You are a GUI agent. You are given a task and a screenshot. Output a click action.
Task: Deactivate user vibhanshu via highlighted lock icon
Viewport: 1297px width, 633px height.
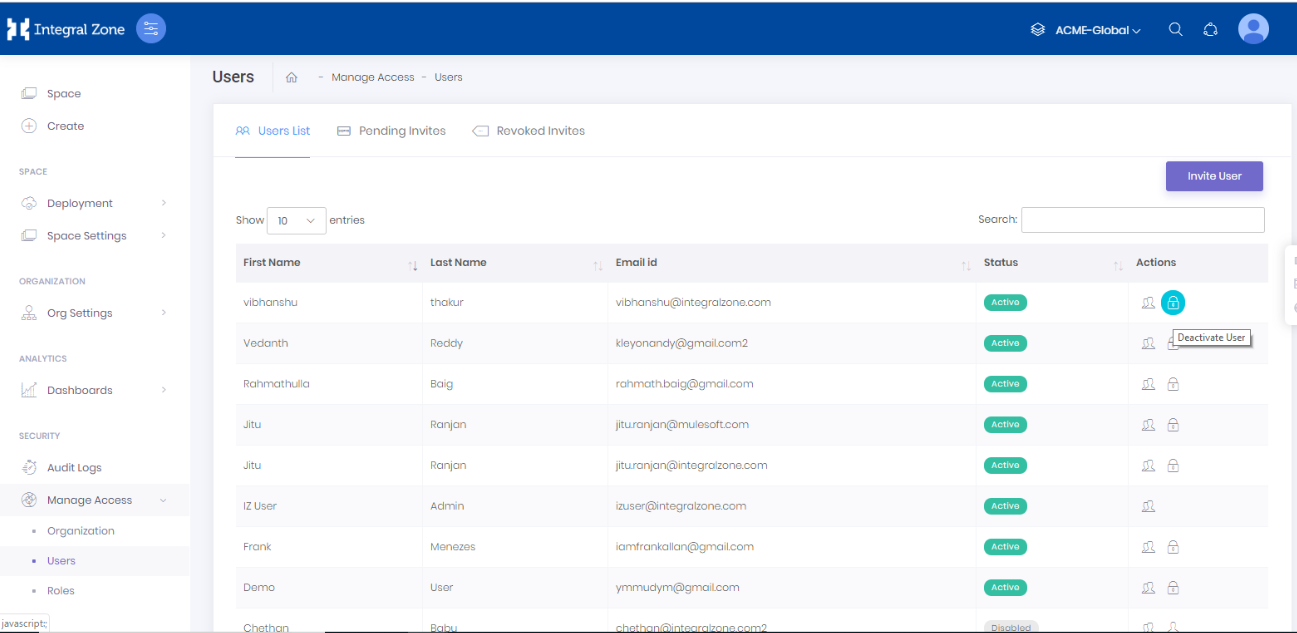pos(1174,302)
